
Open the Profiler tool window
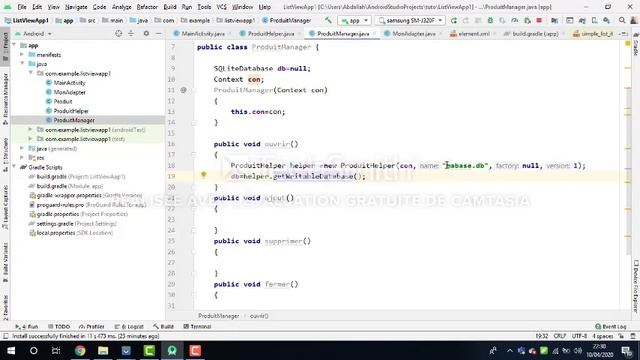pyautogui.click(x=91, y=327)
